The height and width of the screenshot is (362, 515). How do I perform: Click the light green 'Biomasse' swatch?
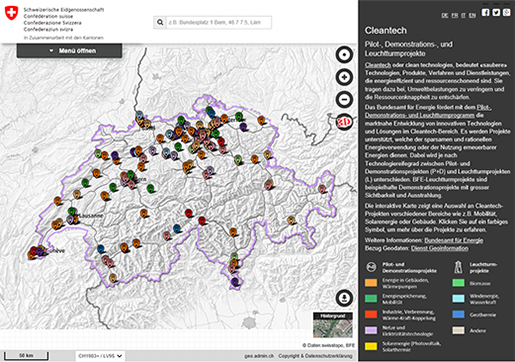tap(458, 283)
